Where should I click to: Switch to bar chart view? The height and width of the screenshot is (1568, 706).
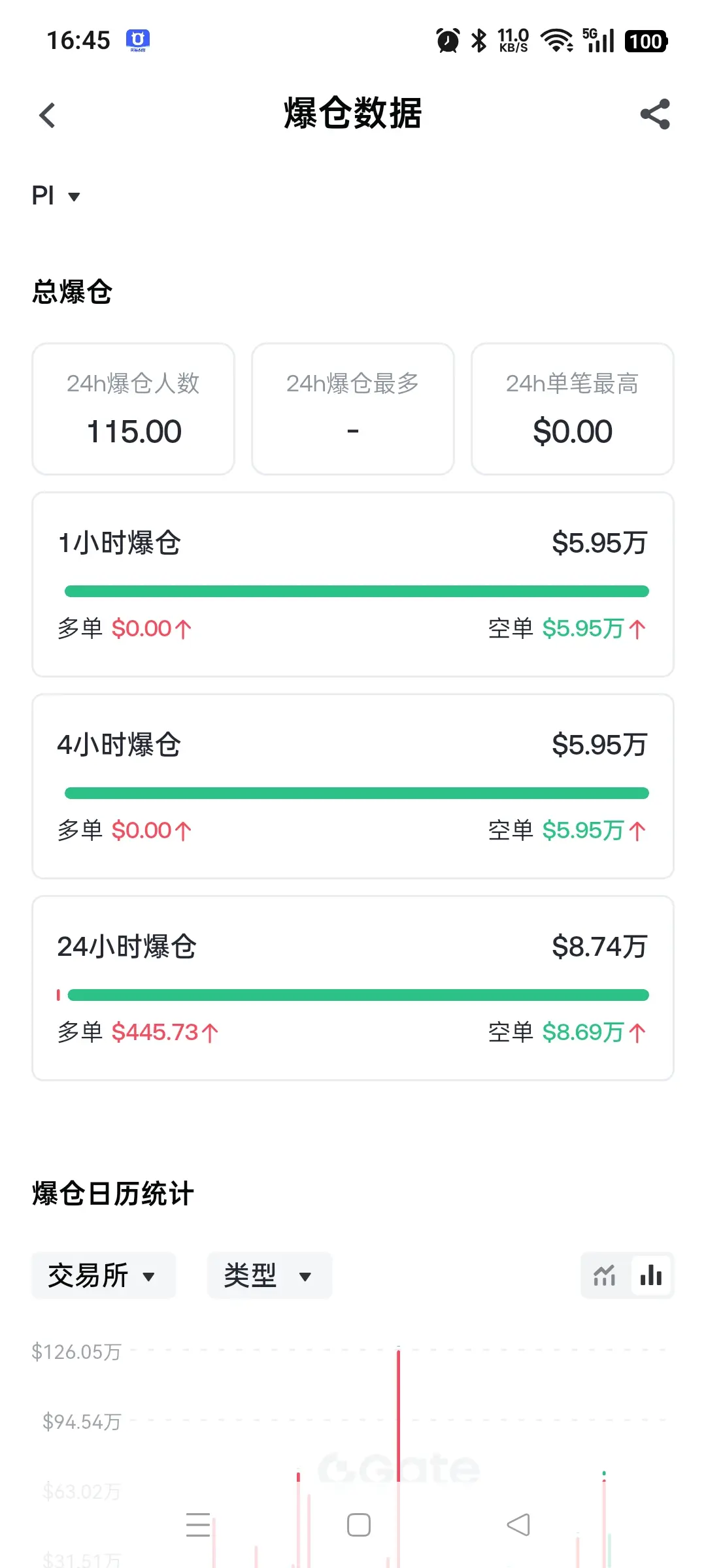[x=651, y=1275]
